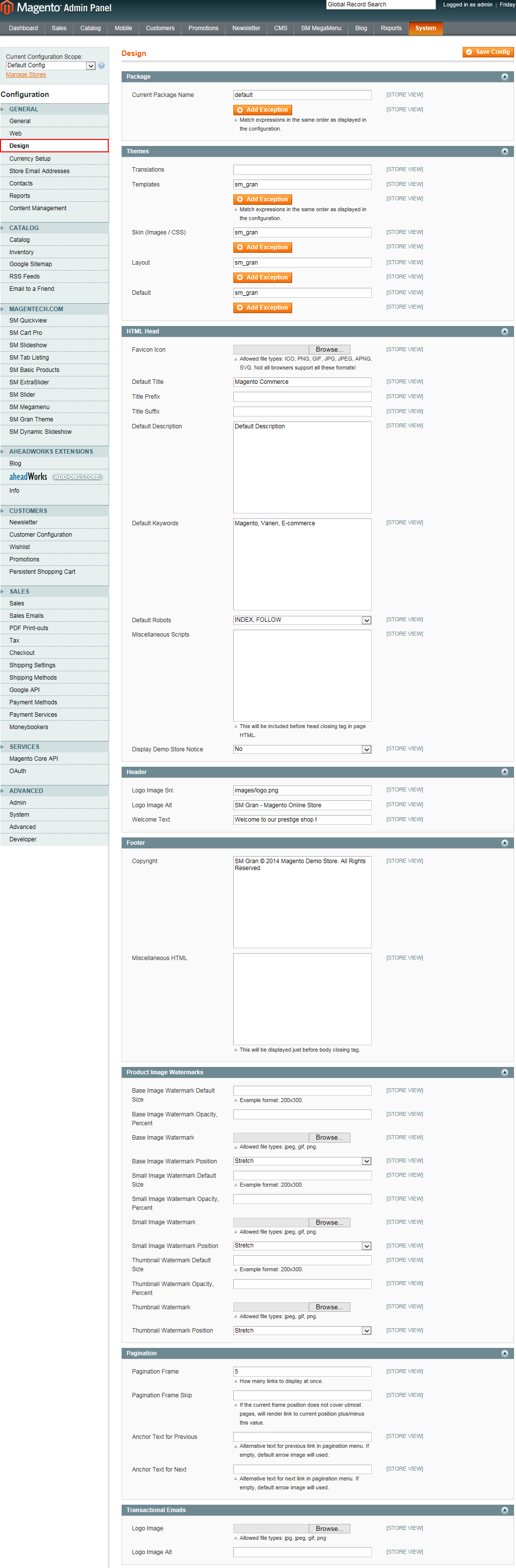Click Add Exception under Skin (Images / CSS)
This screenshot has width=516, height=1568.
(263, 248)
